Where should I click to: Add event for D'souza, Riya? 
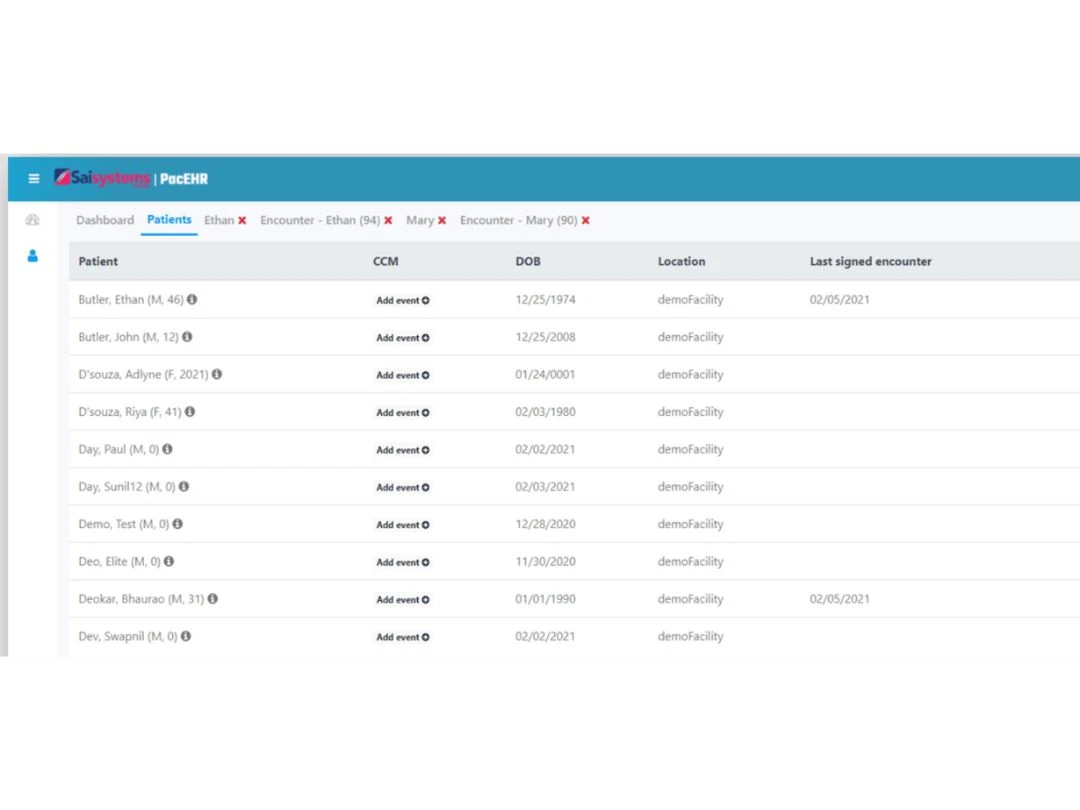(403, 413)
